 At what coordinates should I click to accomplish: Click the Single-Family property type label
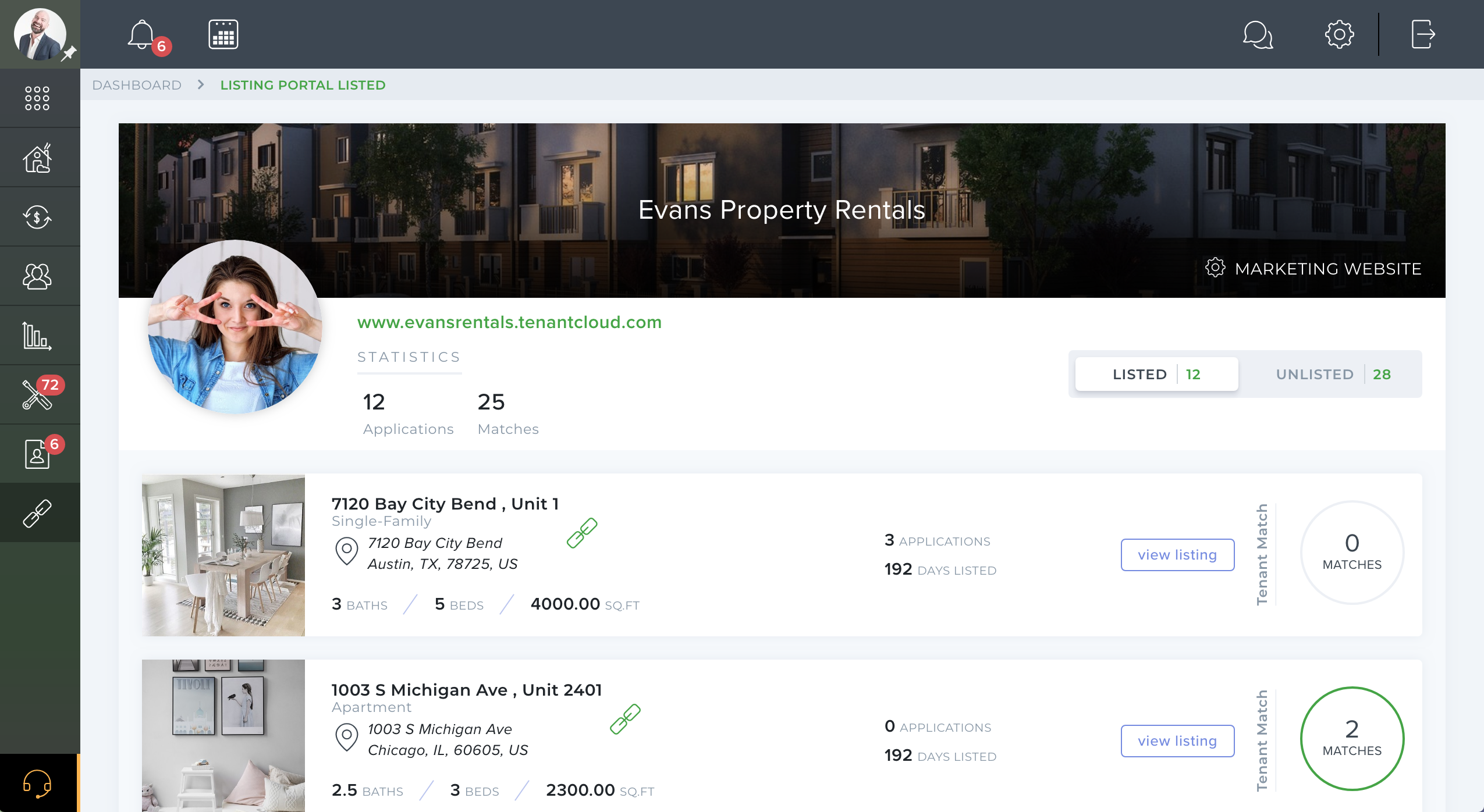[381, 521]
